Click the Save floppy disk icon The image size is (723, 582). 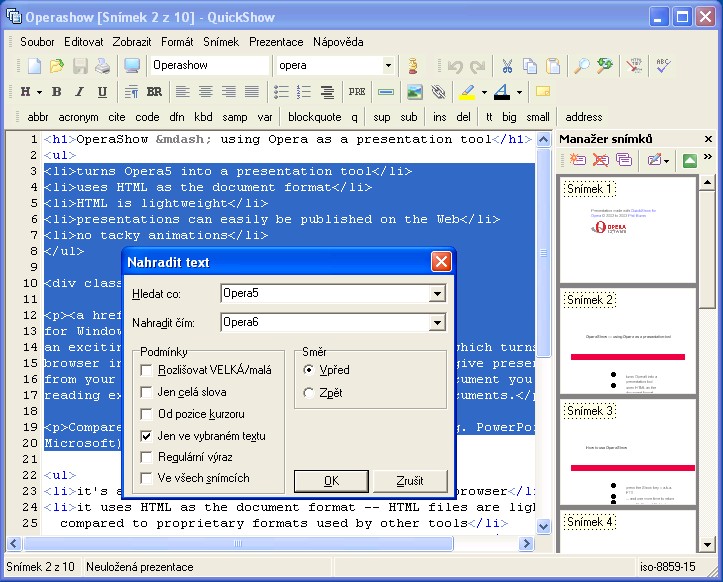tap(80, 66)
